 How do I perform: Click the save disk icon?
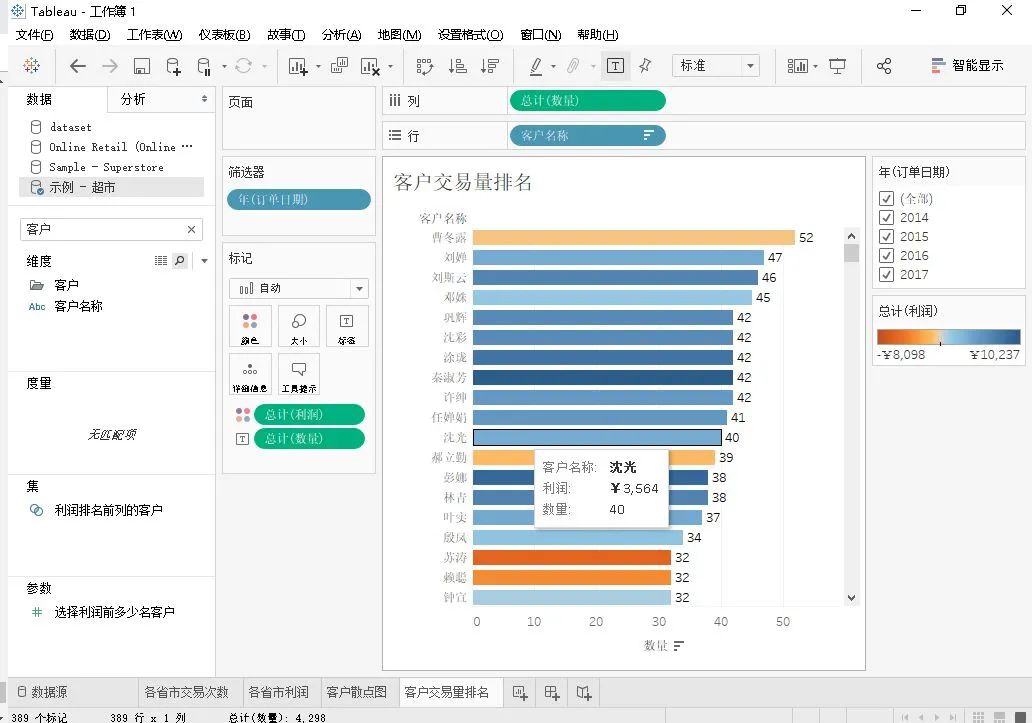coord(142,66)
